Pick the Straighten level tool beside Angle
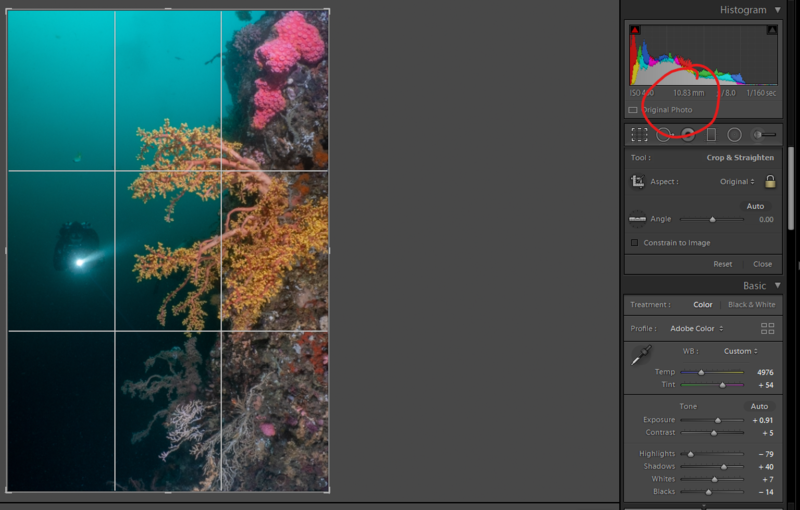Image resolution: width=800 pixels, height=510 pixels. (x=637, y=219)
